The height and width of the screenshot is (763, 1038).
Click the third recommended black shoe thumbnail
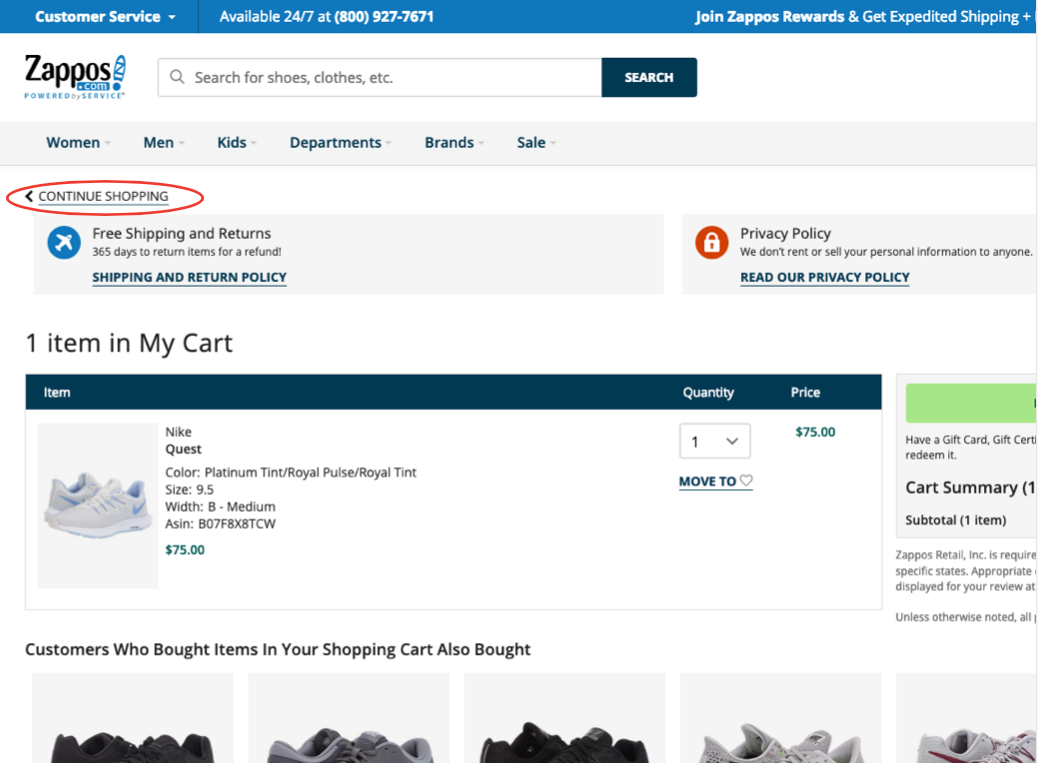coord(565,718)
